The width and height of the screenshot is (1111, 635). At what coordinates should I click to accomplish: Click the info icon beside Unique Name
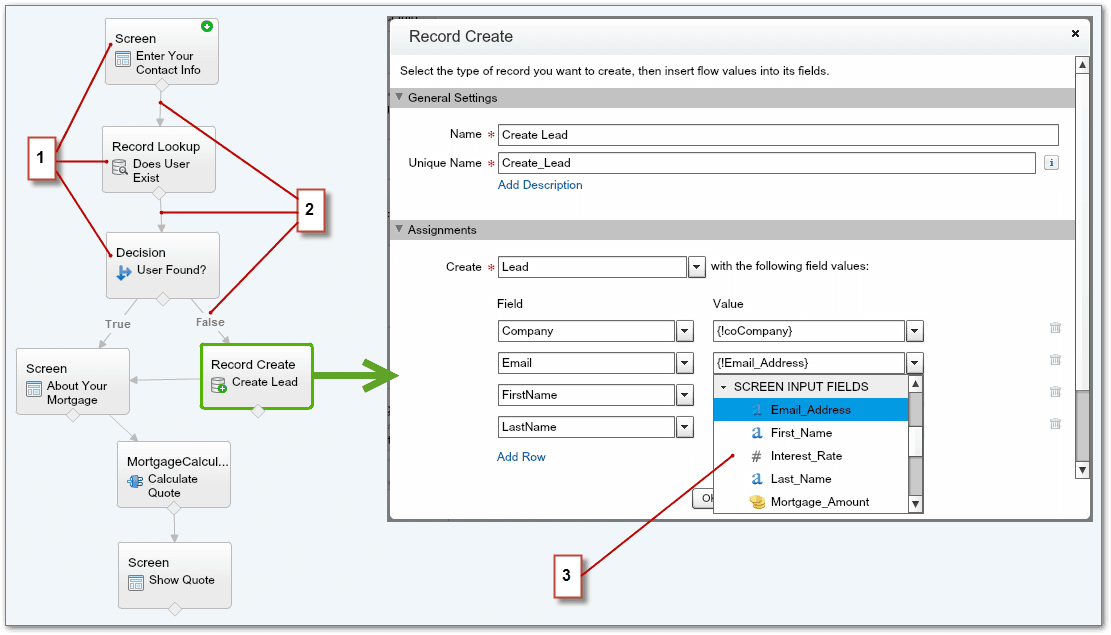click(x=1051, y=162)
